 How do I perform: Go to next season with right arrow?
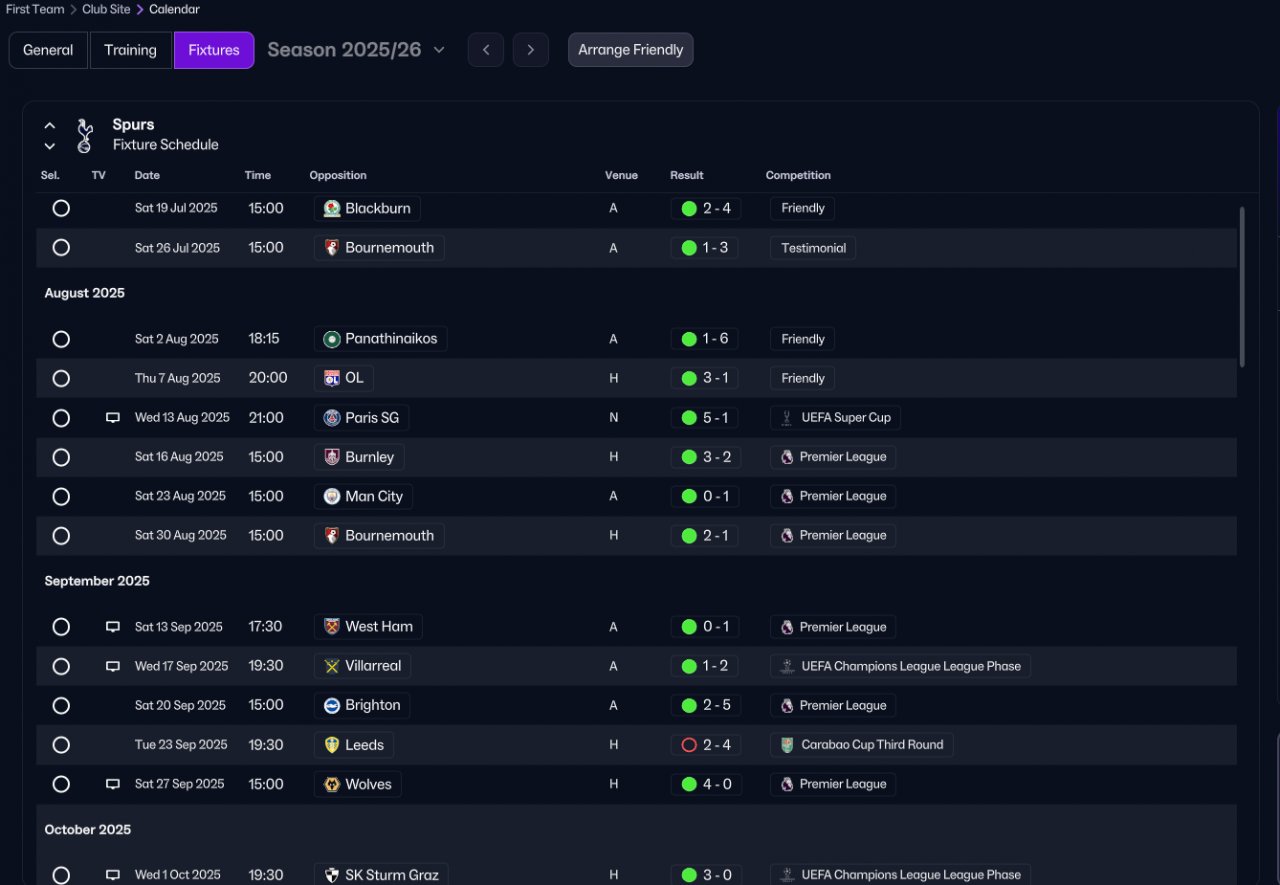[x=531, y=50]
